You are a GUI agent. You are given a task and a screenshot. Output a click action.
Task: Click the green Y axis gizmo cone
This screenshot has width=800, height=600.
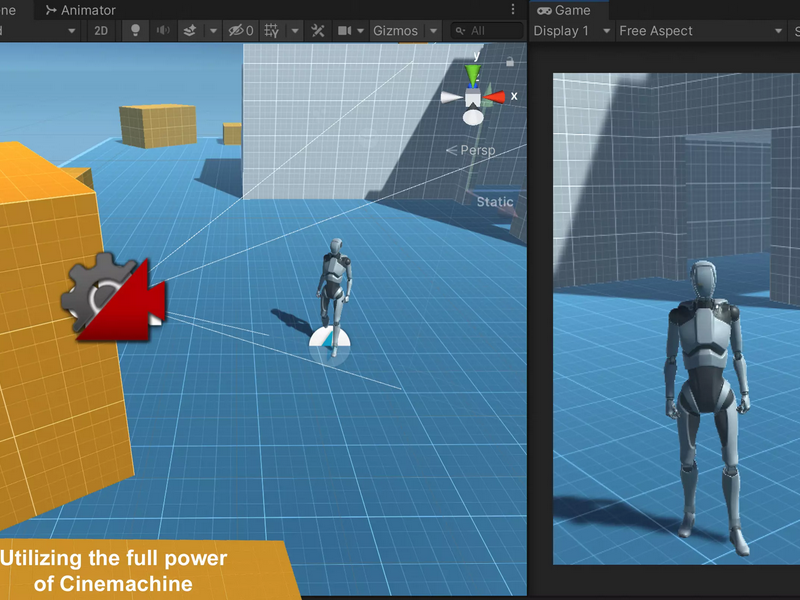pos(473,74)
